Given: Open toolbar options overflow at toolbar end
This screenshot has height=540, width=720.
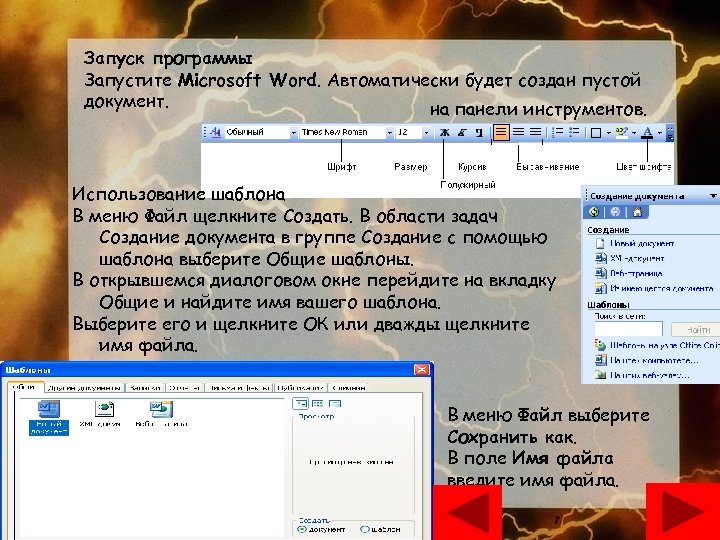Looking at the screenshot, I should (670, 132).
